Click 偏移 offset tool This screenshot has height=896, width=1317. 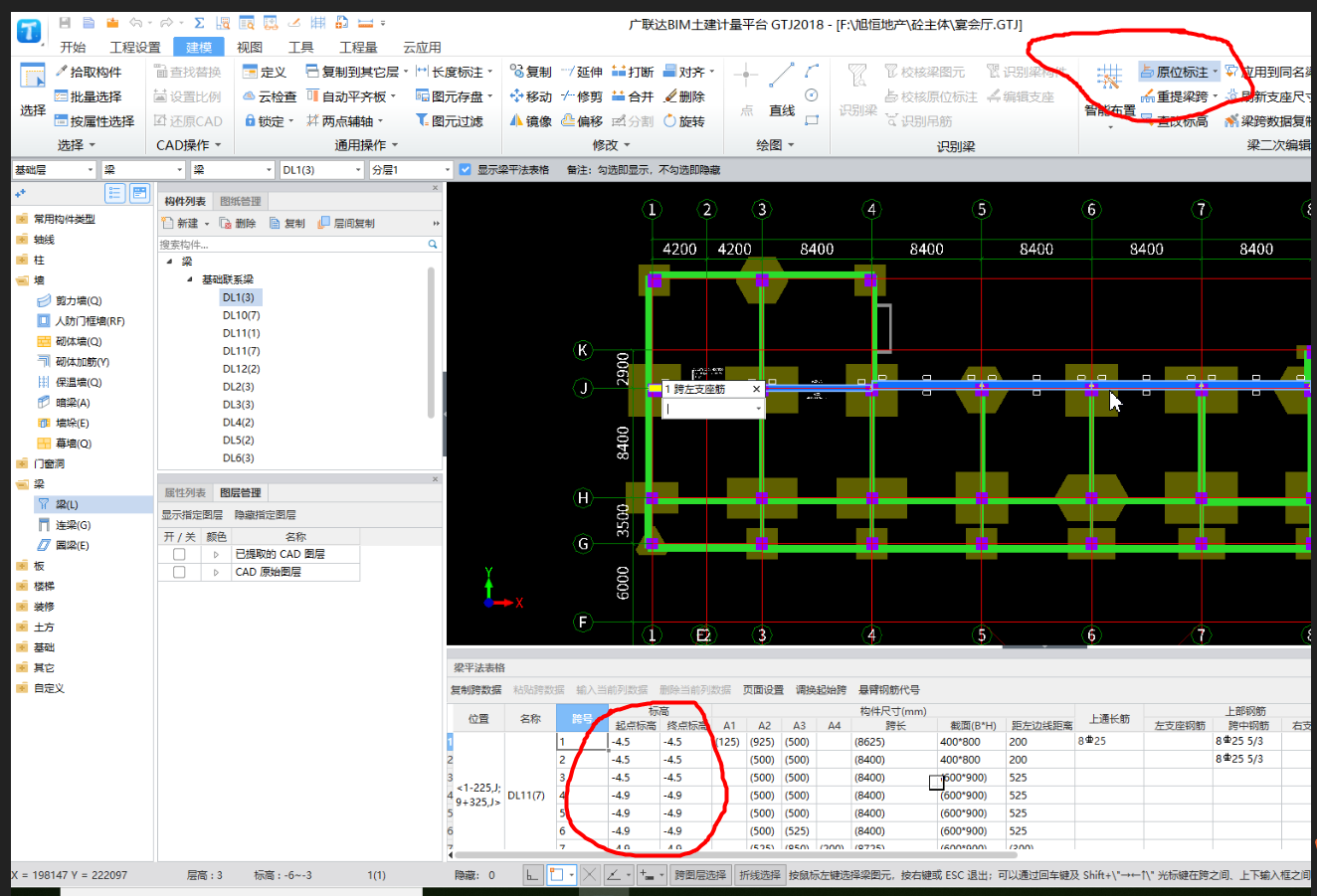tap(582, 121)
